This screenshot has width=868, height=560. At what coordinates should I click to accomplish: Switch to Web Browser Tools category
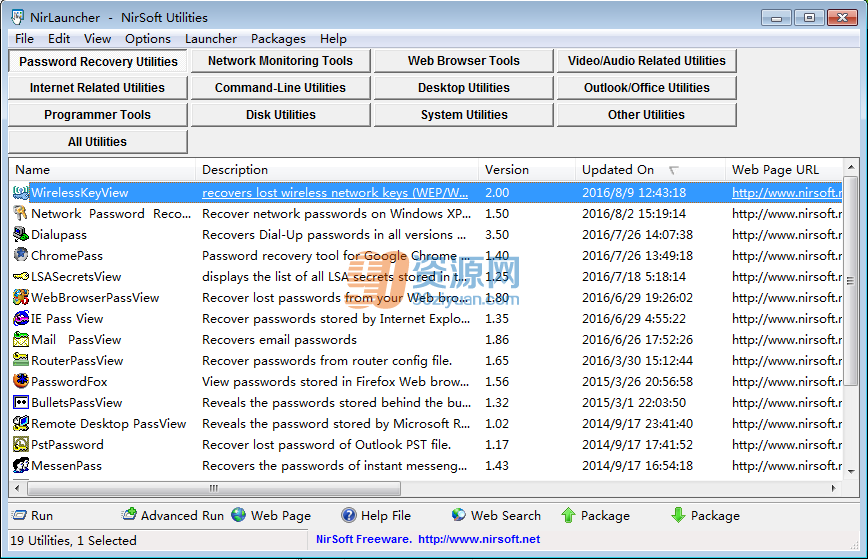pyautogui.click(x=464, y=61)
